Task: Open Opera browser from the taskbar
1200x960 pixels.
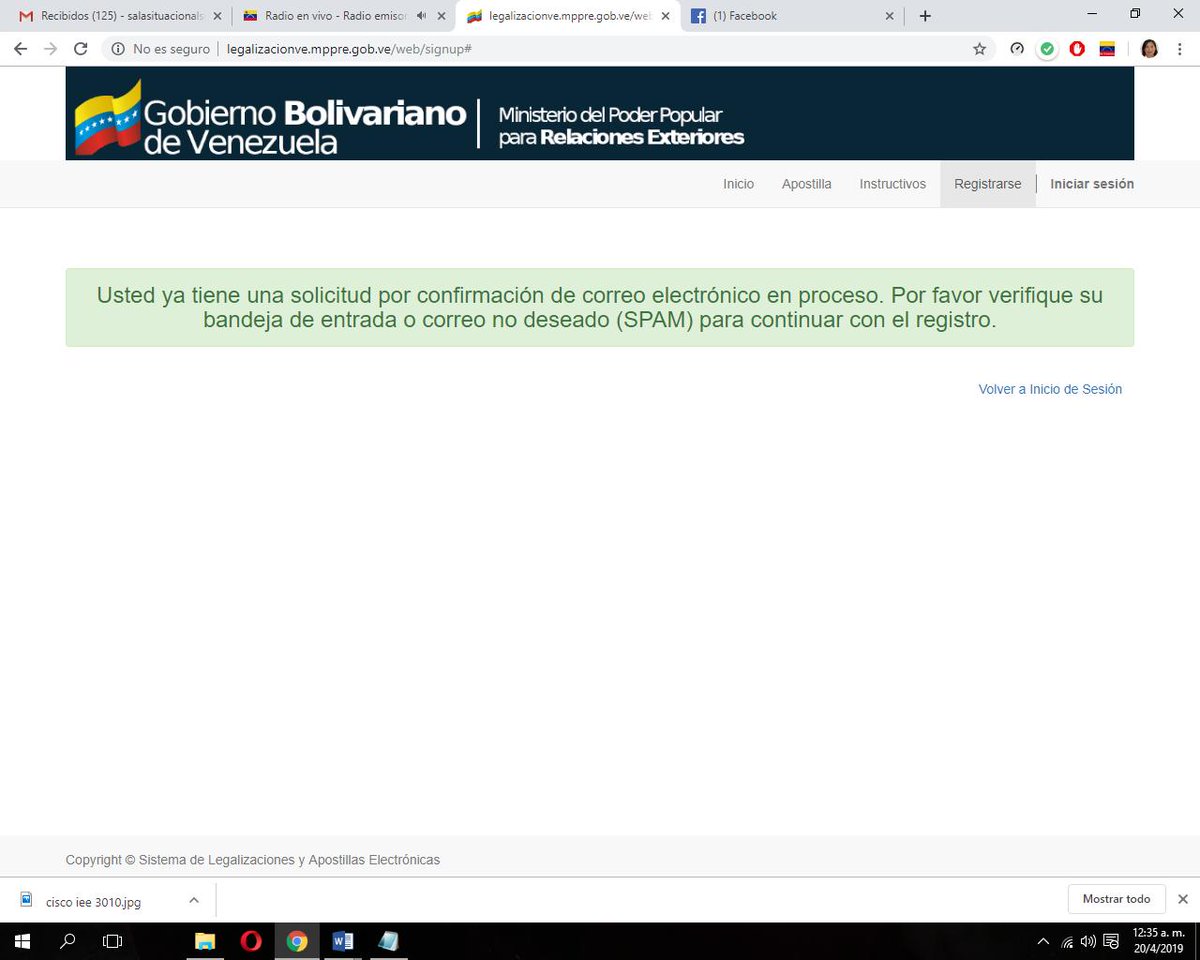Action: (251, 941)
